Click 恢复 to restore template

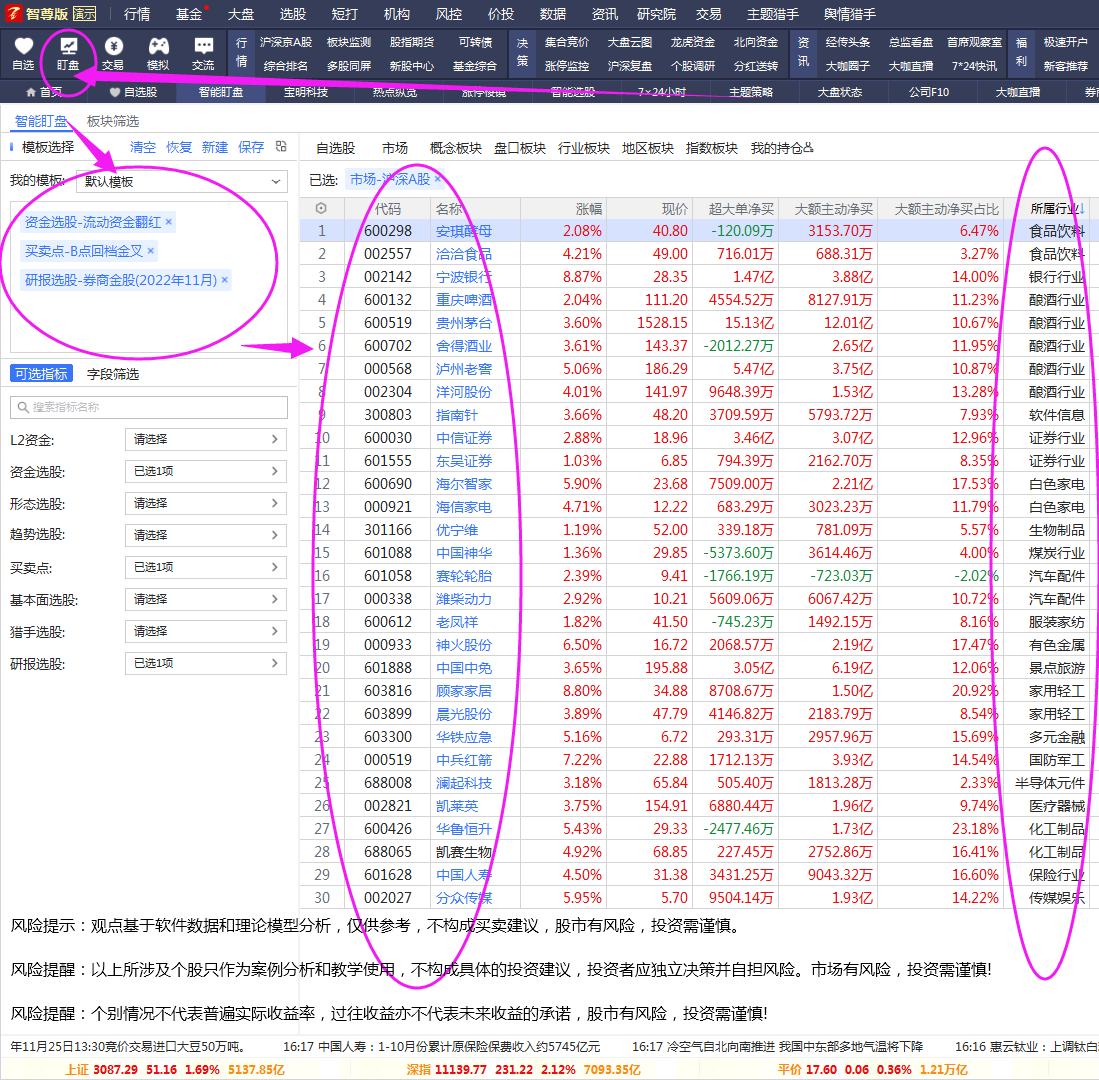[179, 147]
